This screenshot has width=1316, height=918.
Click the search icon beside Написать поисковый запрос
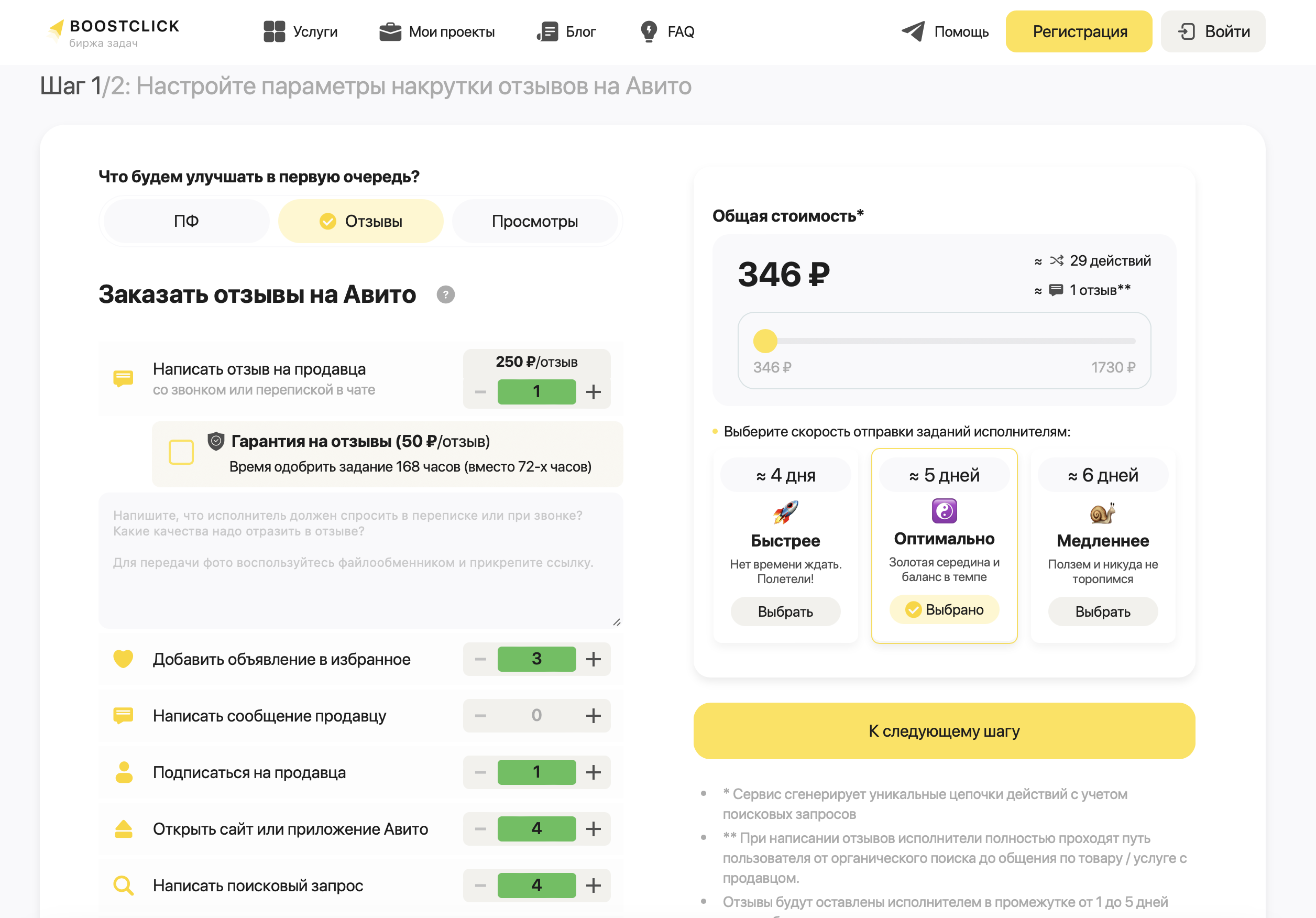click(x=123, y=886)
